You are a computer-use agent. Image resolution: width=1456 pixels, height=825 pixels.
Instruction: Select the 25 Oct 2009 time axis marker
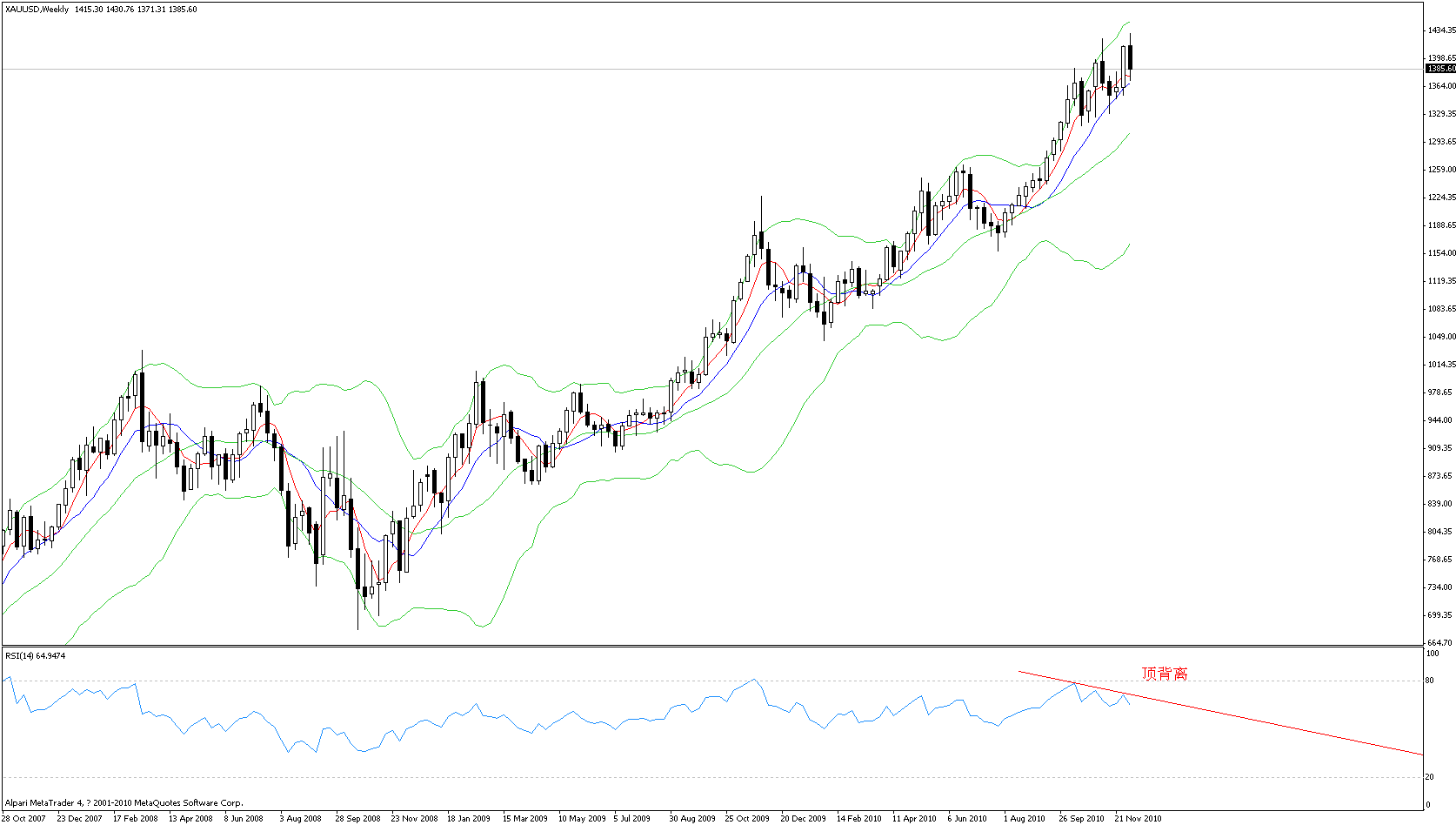point(747,818)
